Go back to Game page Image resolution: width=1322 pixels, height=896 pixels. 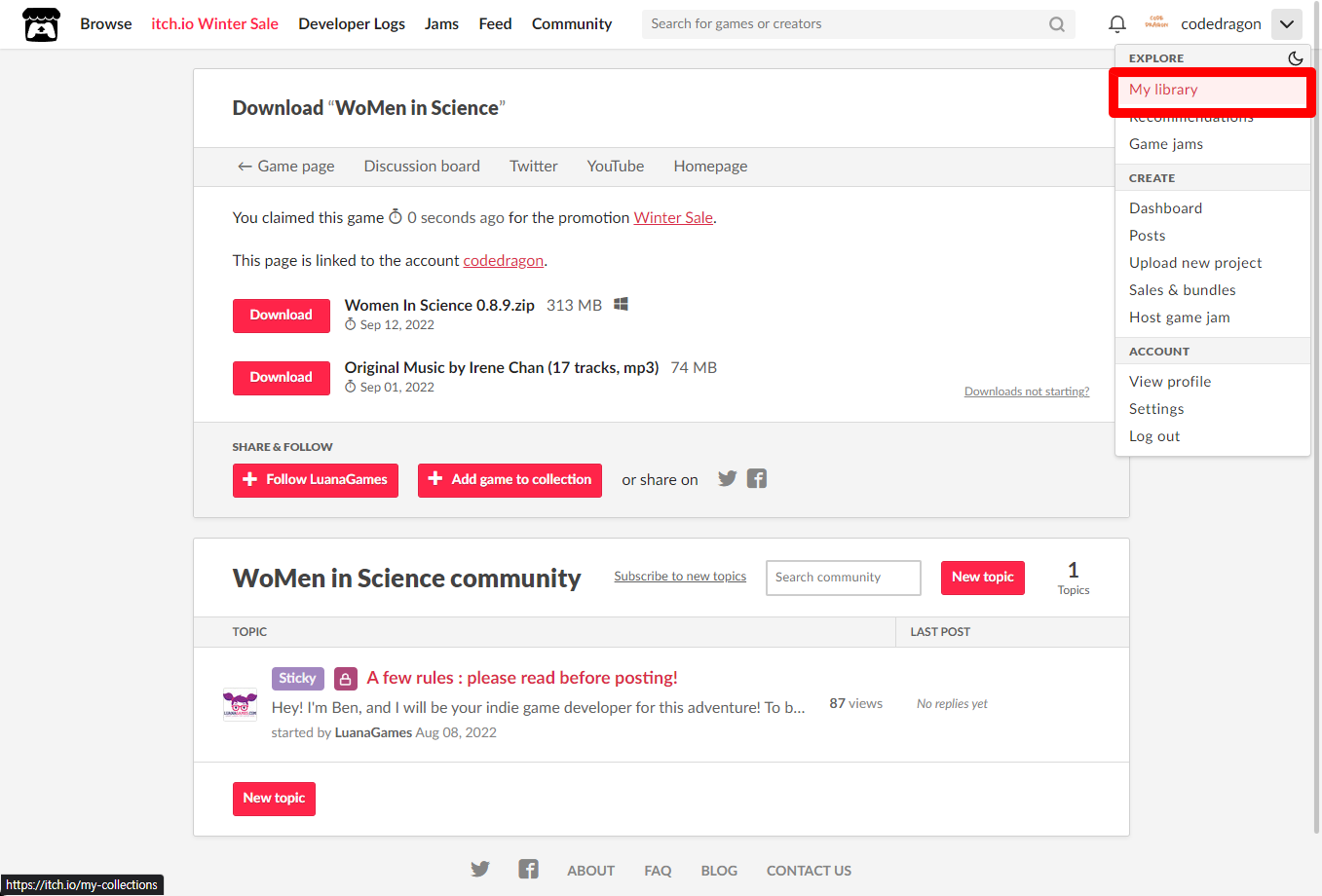[285, 167]
